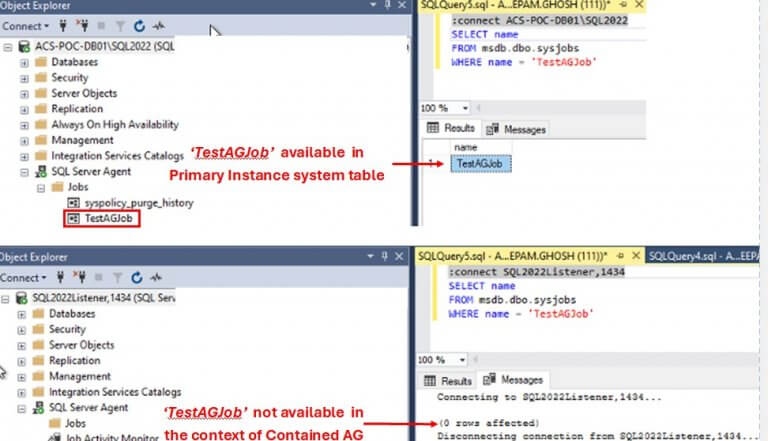Click the connect plug icon in bottom Object Explorer
Image resolution: width=768 pixels, height=441 pixels.
coord(60,277)
